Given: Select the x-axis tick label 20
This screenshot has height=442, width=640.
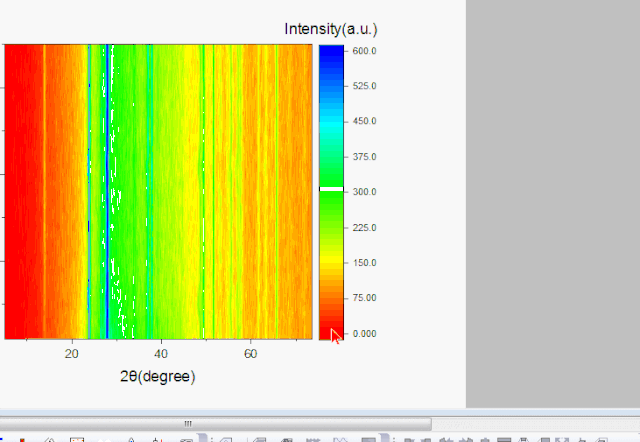Looking at the screenshot, I should tap(72, 353).
